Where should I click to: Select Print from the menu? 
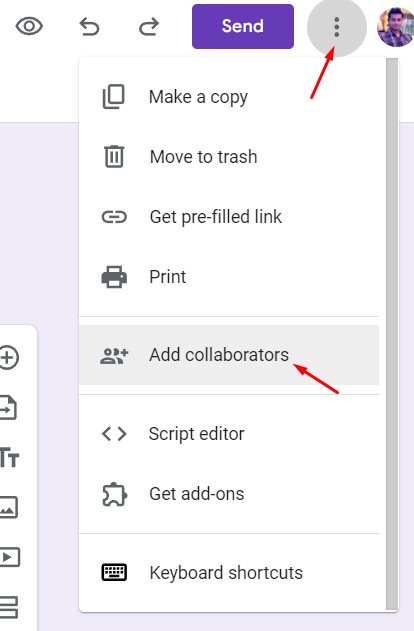(229, 277)
